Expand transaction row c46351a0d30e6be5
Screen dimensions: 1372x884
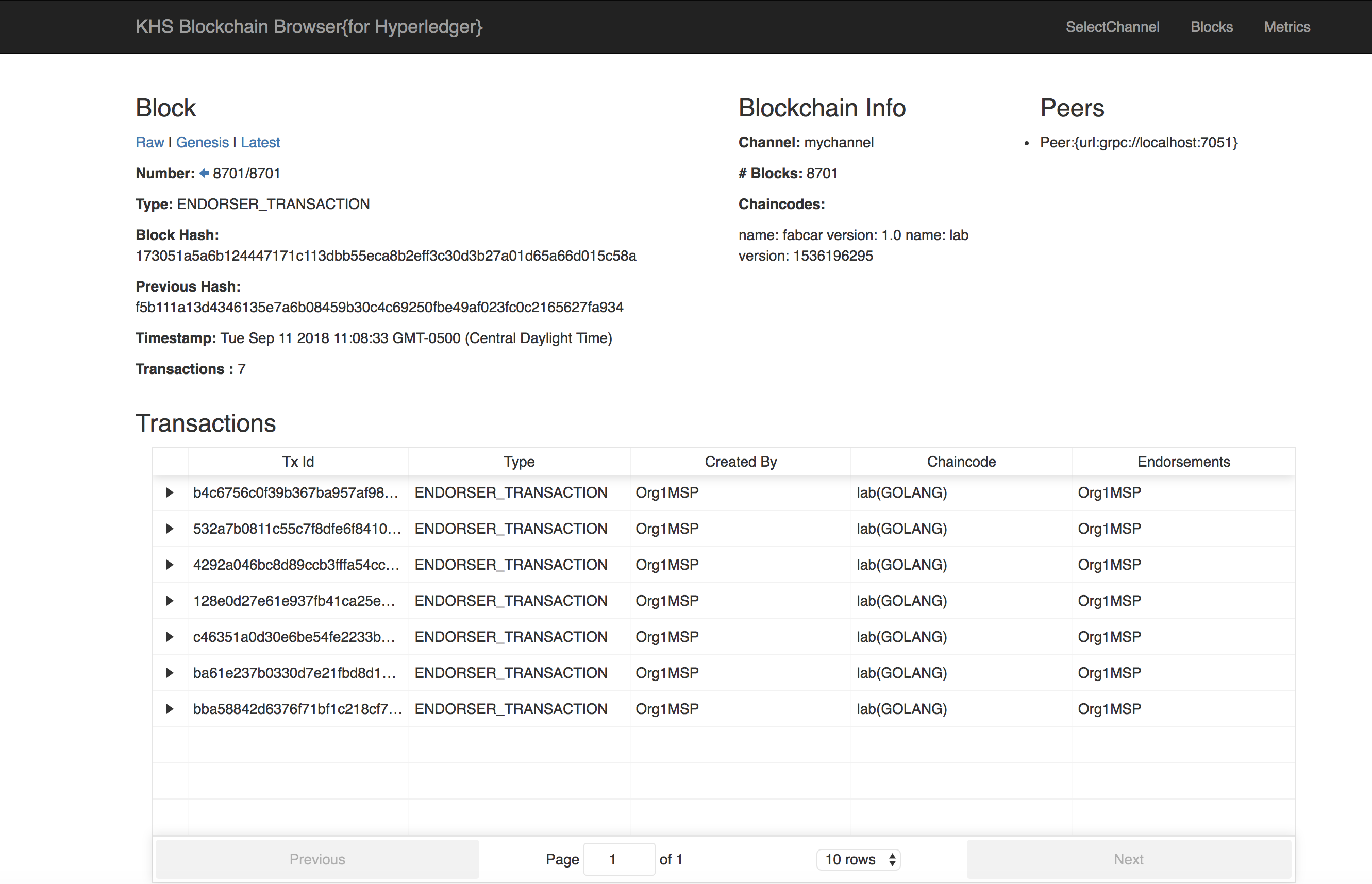(x=170, y=637)
